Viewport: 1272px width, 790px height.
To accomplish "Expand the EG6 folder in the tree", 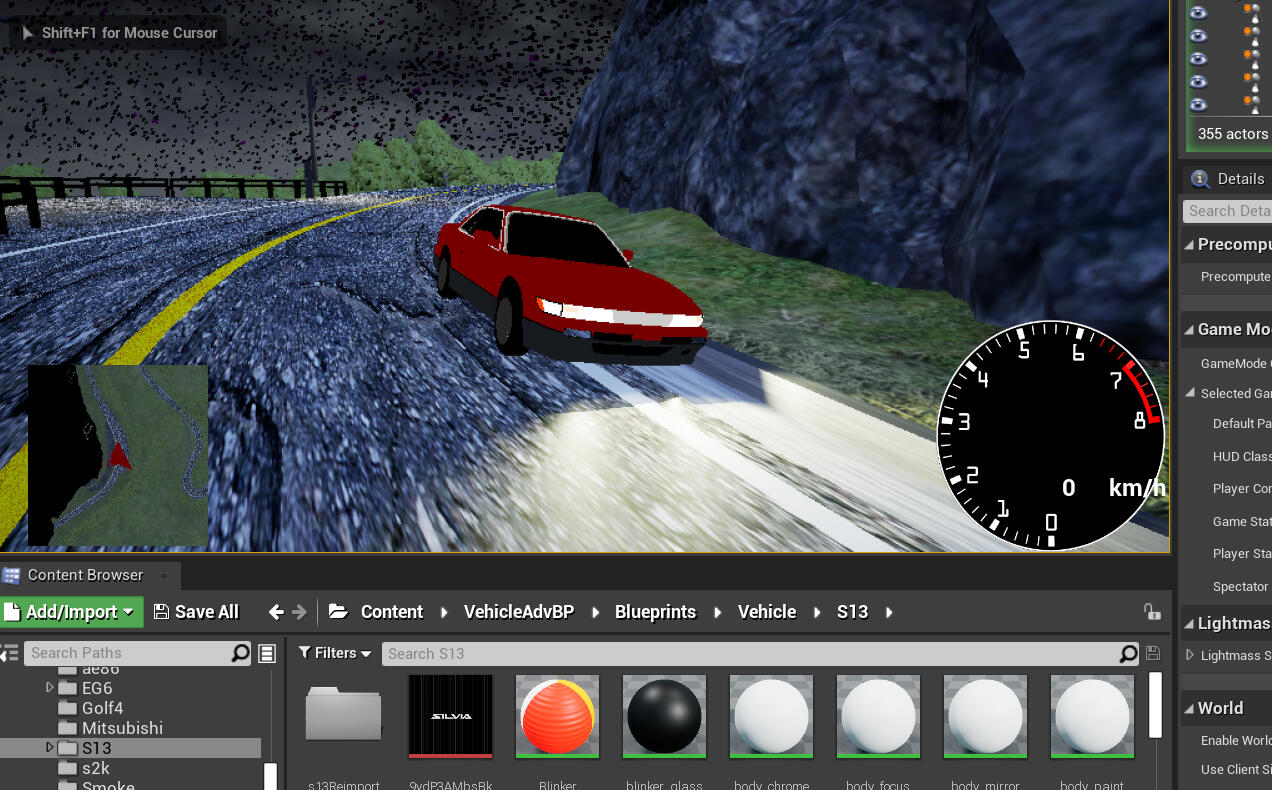I will (x=50, y=688).
